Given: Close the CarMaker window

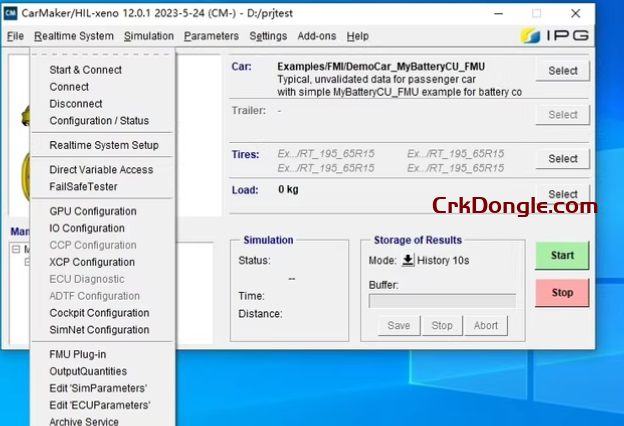Looking at the screenshot, I should click(x=575, y=14).
